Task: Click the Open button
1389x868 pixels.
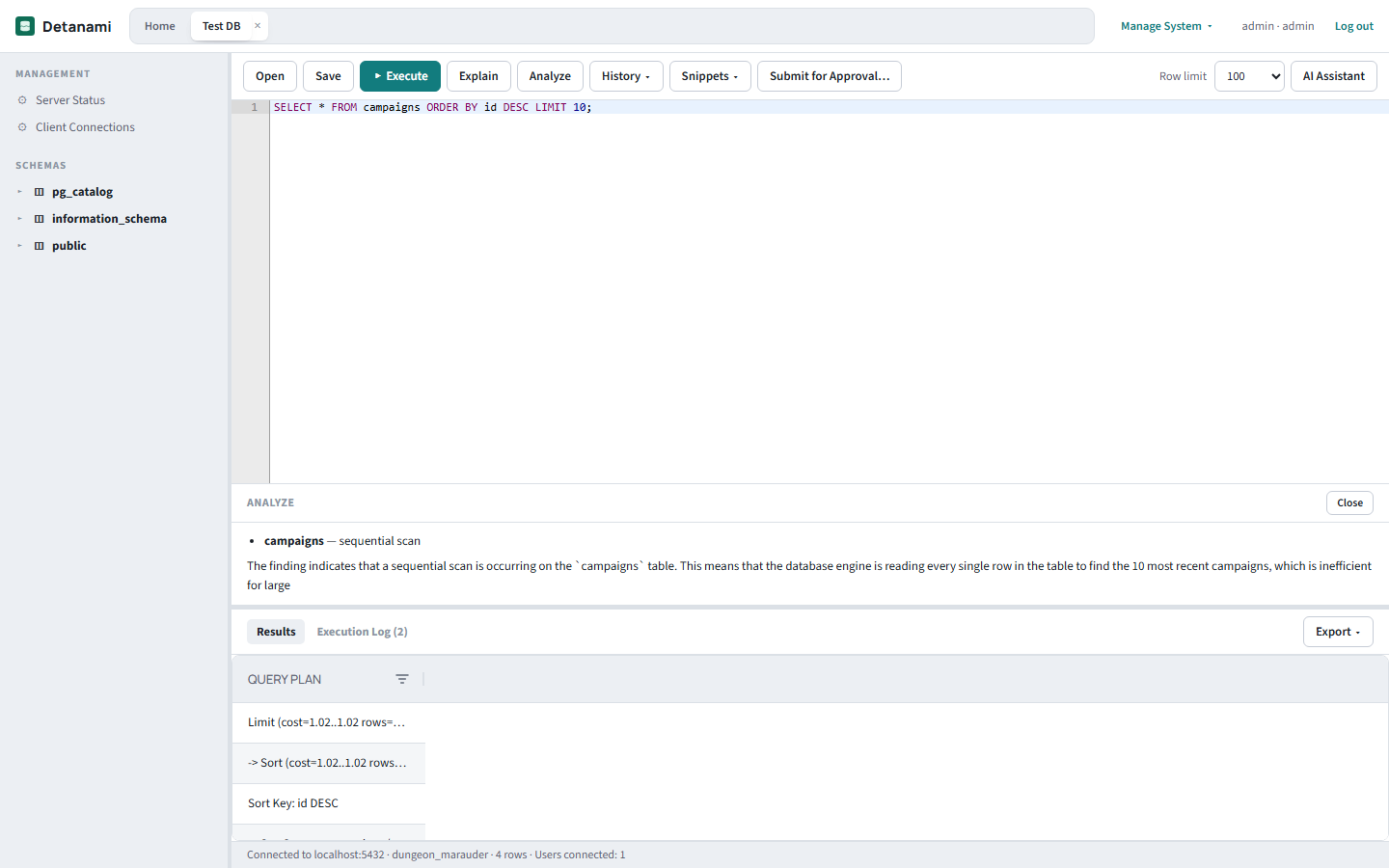Action: [x=270, y=76]
